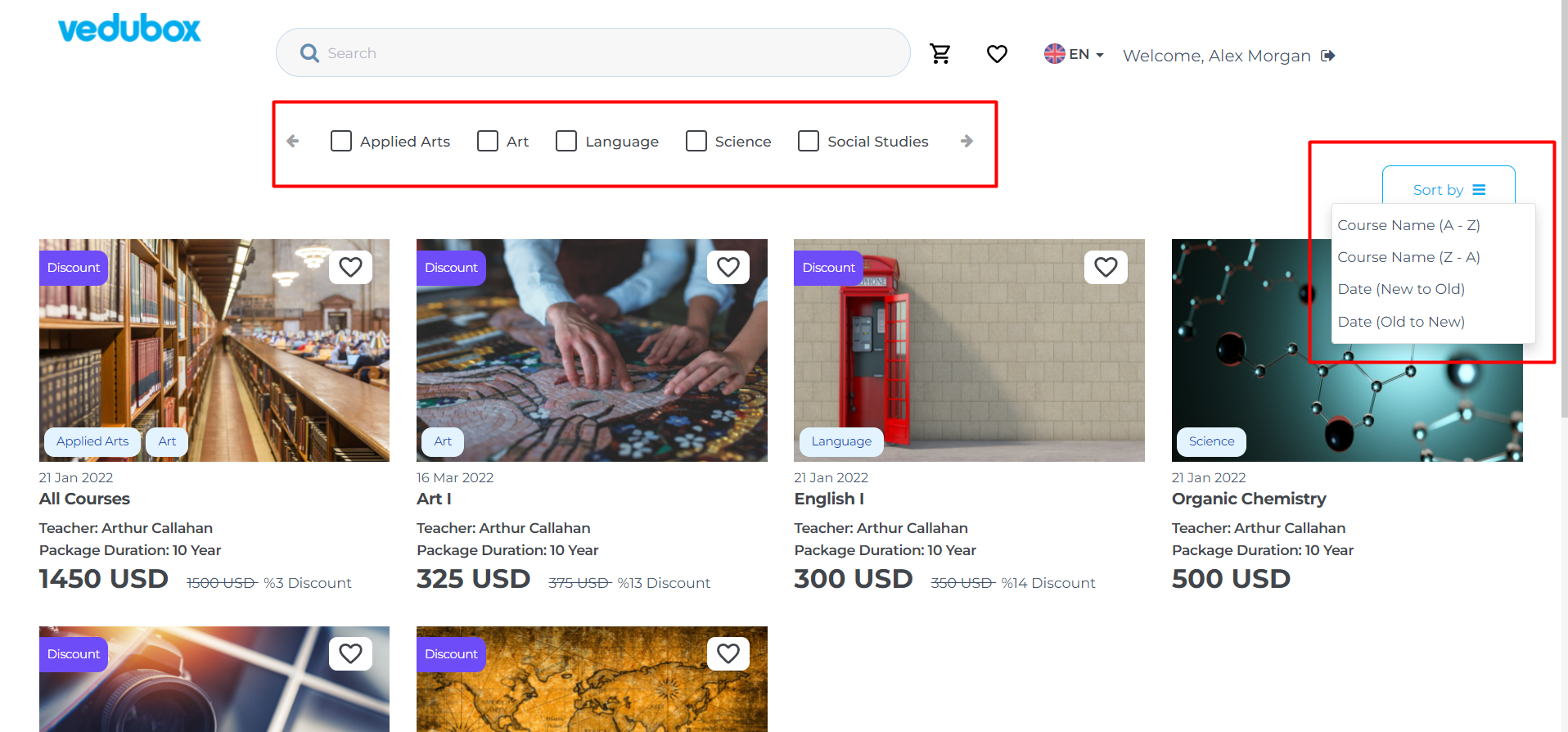
Task: Enable the Language category checkbox
Action: (566, 141)
